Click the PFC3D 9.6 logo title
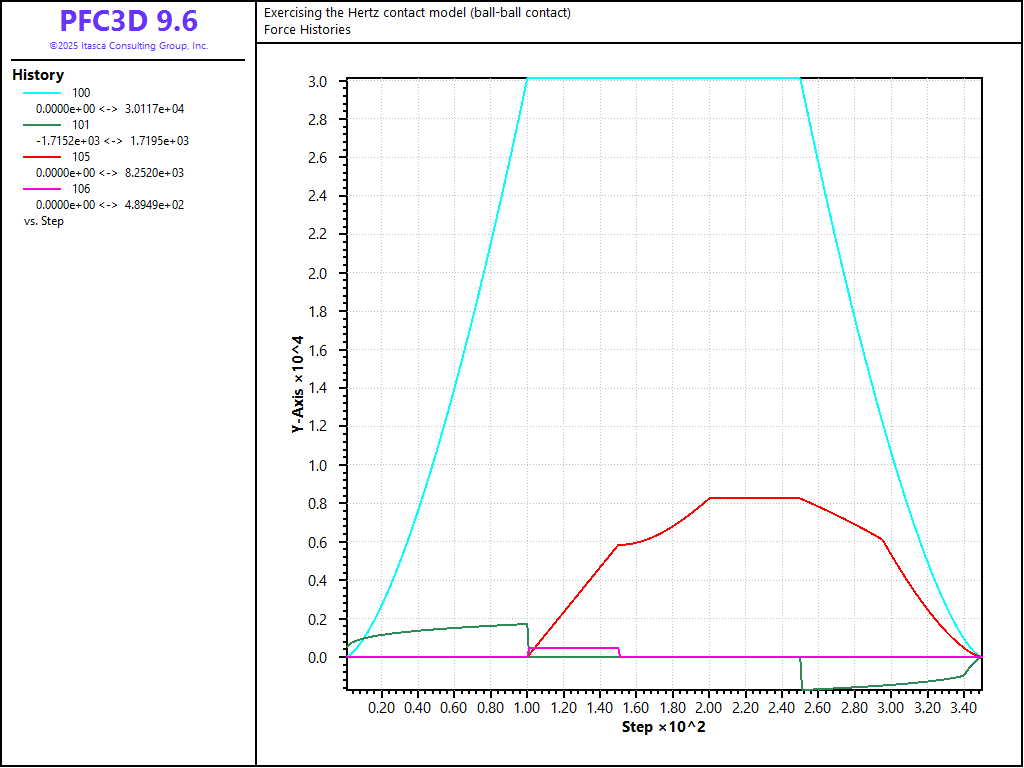The height and width of the screenshot is (768, 1024). [x=128, y=21]
